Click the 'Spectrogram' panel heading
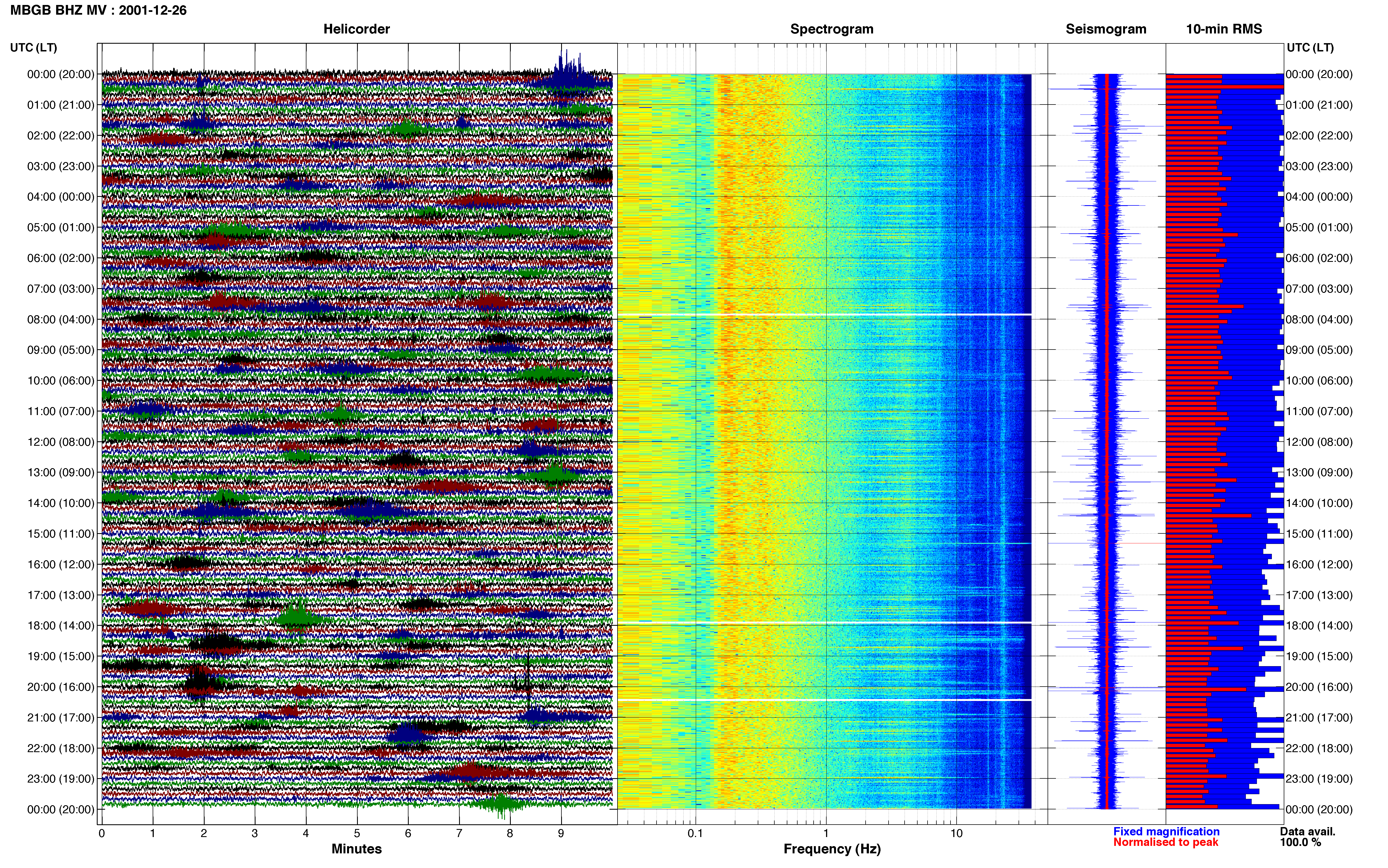 pos(832,29)
